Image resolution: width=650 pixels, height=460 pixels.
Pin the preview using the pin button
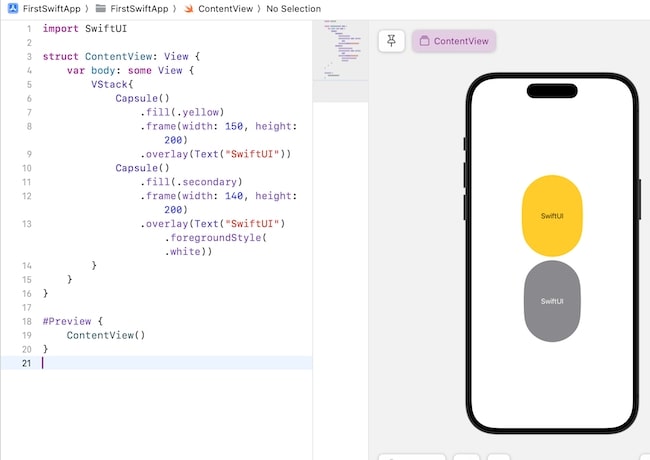pos(391,41)
